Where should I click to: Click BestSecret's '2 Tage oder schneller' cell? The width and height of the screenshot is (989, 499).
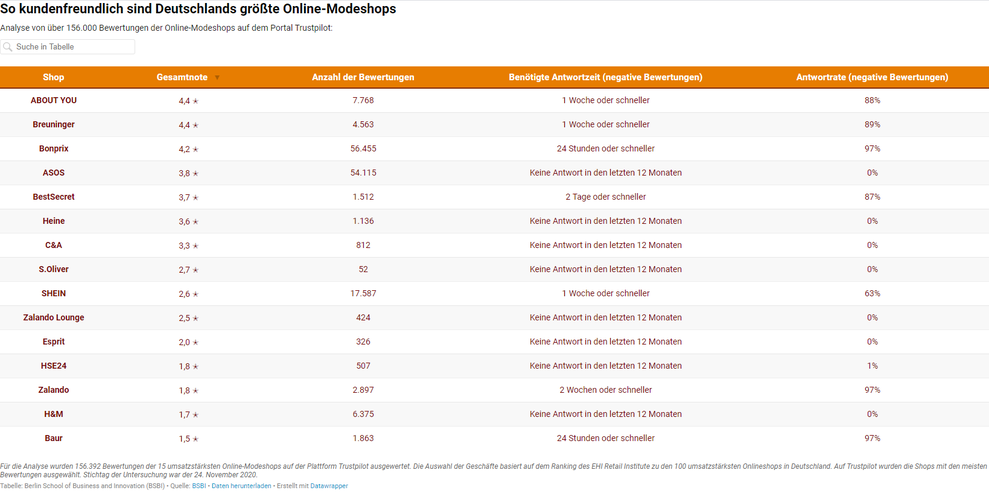point(606,197)
